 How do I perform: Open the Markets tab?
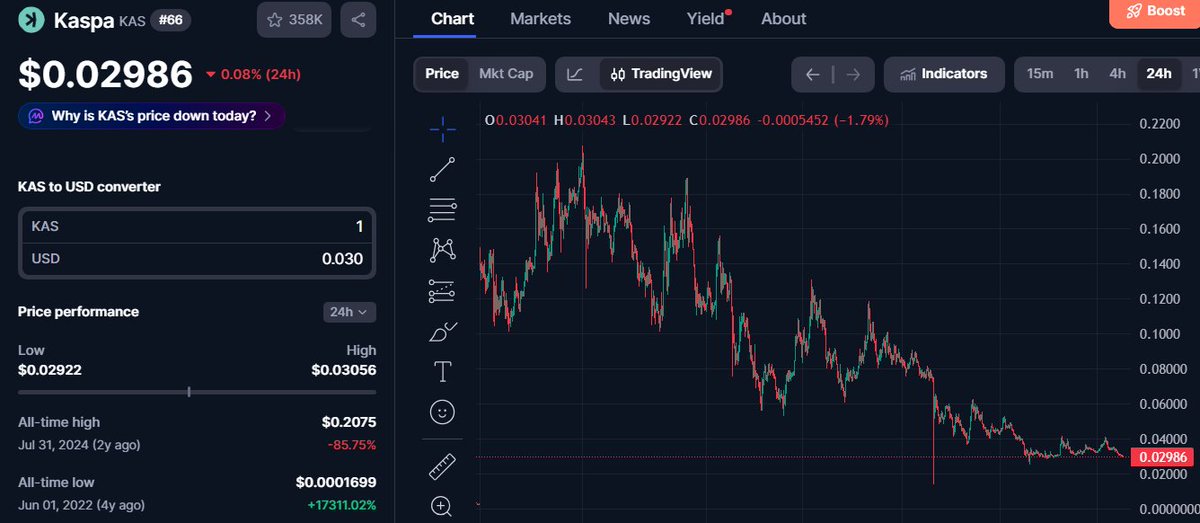pos(540,19)
